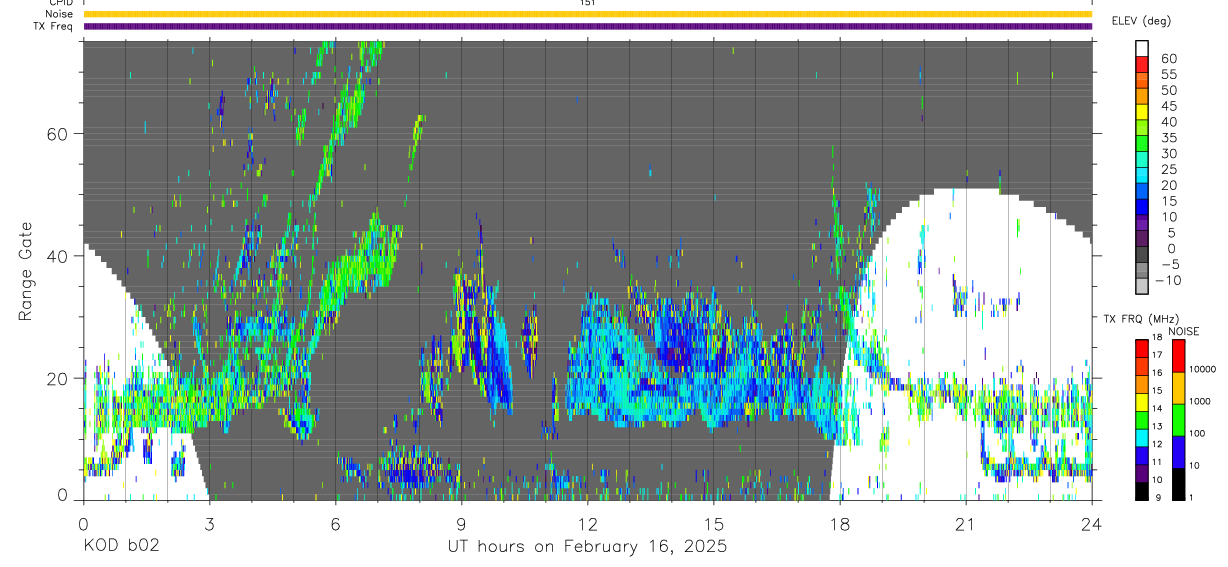Click the "16" label on TX FRQ scale
This screenshot has height=567, width=1228.
click(1156, 373)
